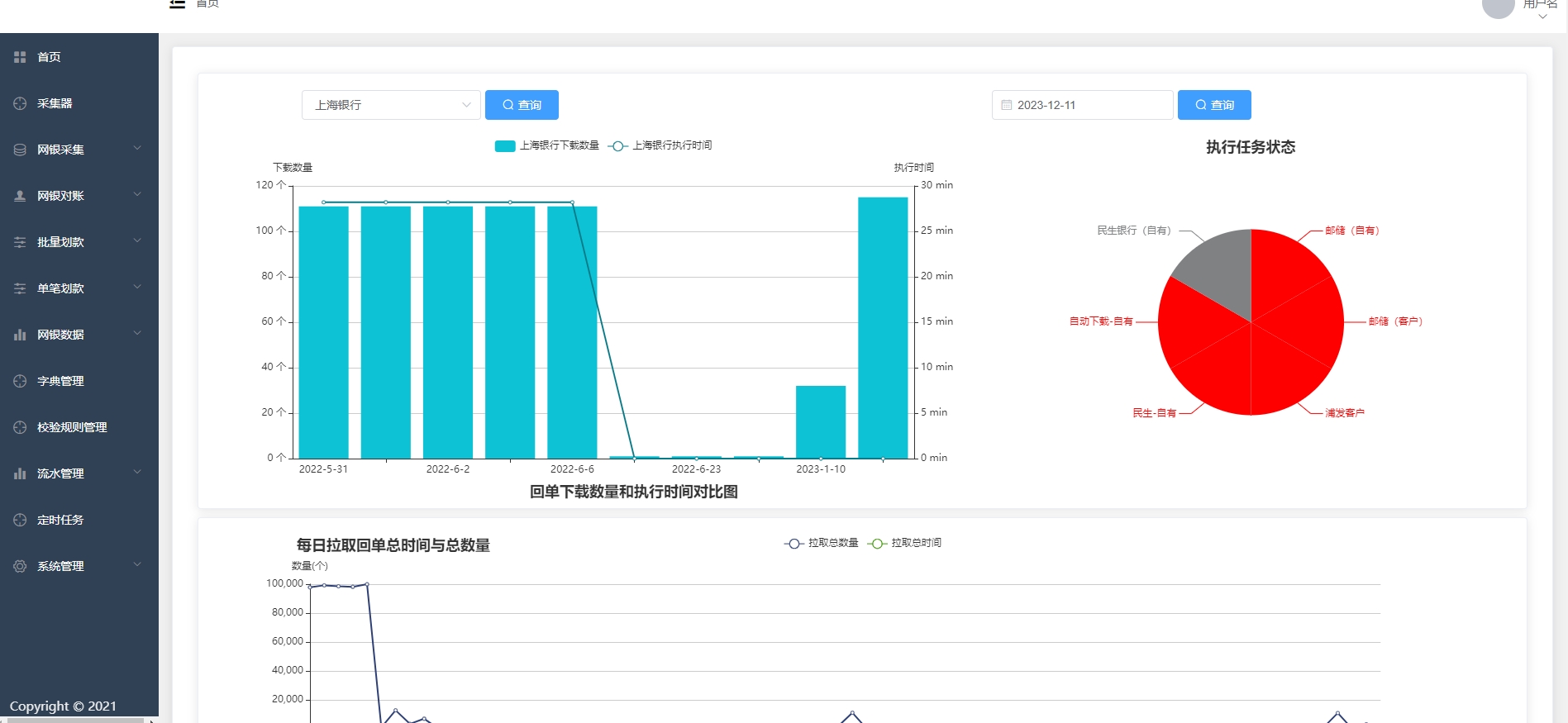The image size is (1568, 723).
Task: Click the 2023-1-10 download bar
Action: coord(821,421)
